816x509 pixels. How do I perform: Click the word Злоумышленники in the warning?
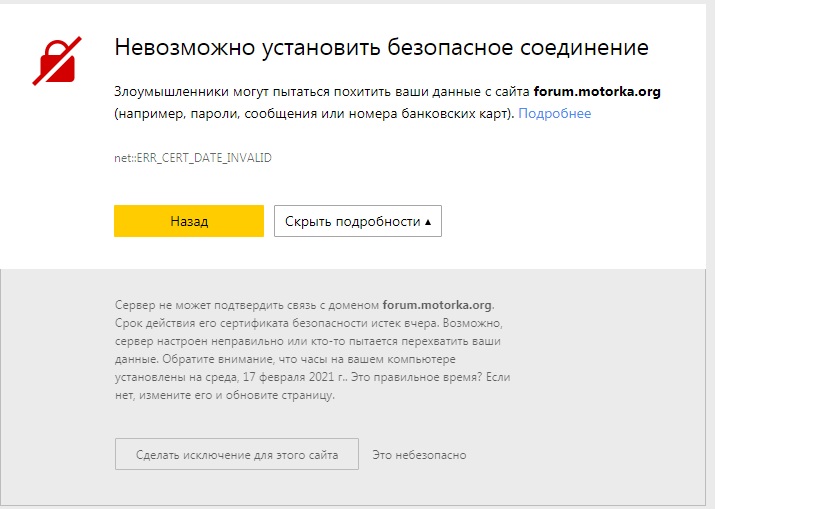coord(165,91)
